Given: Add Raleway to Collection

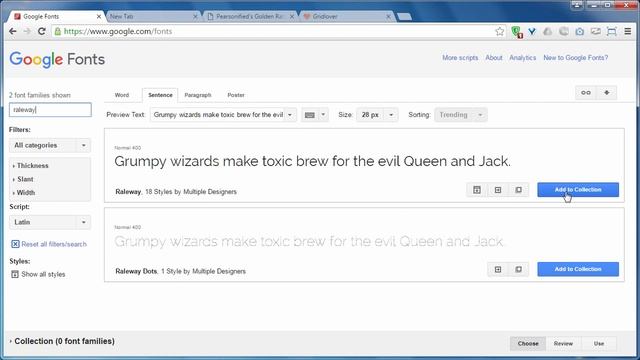Looking at the screenshot, I should coord(578,190).
